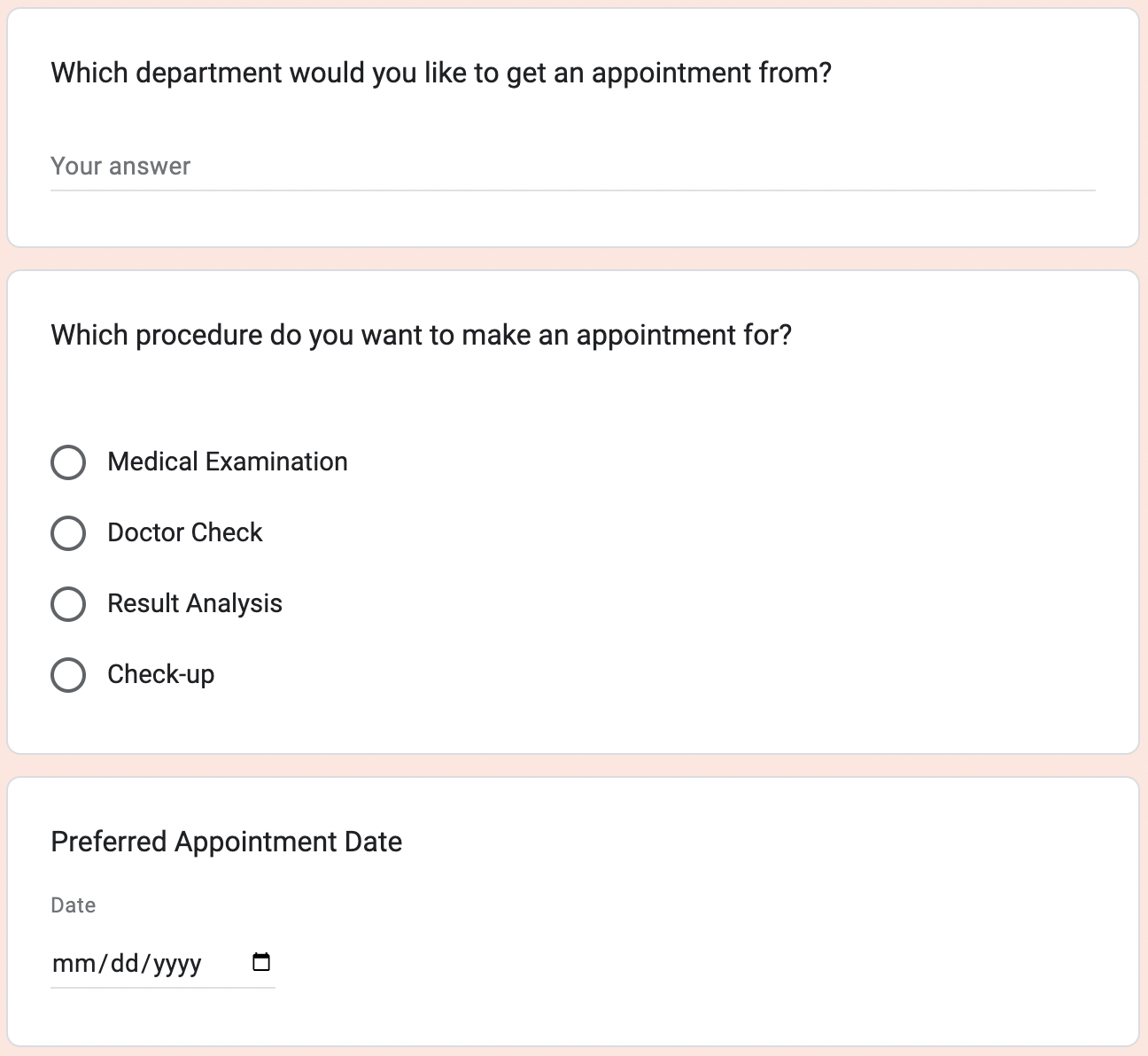Viewport: 1148px width, 1056px height.
Task: Select the Medical Examination radio button
Action: coord(68,462)
